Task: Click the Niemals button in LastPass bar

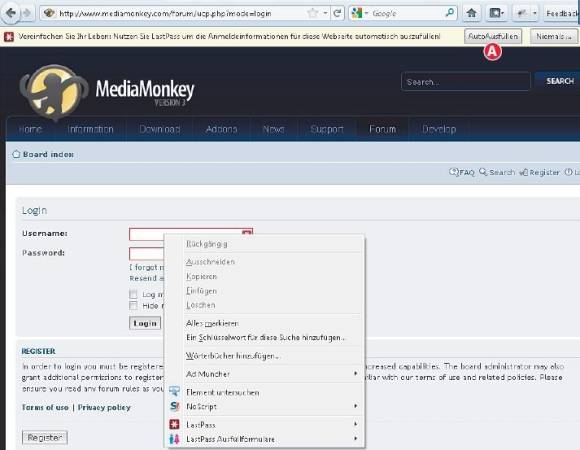Action: tap(554, 36)
